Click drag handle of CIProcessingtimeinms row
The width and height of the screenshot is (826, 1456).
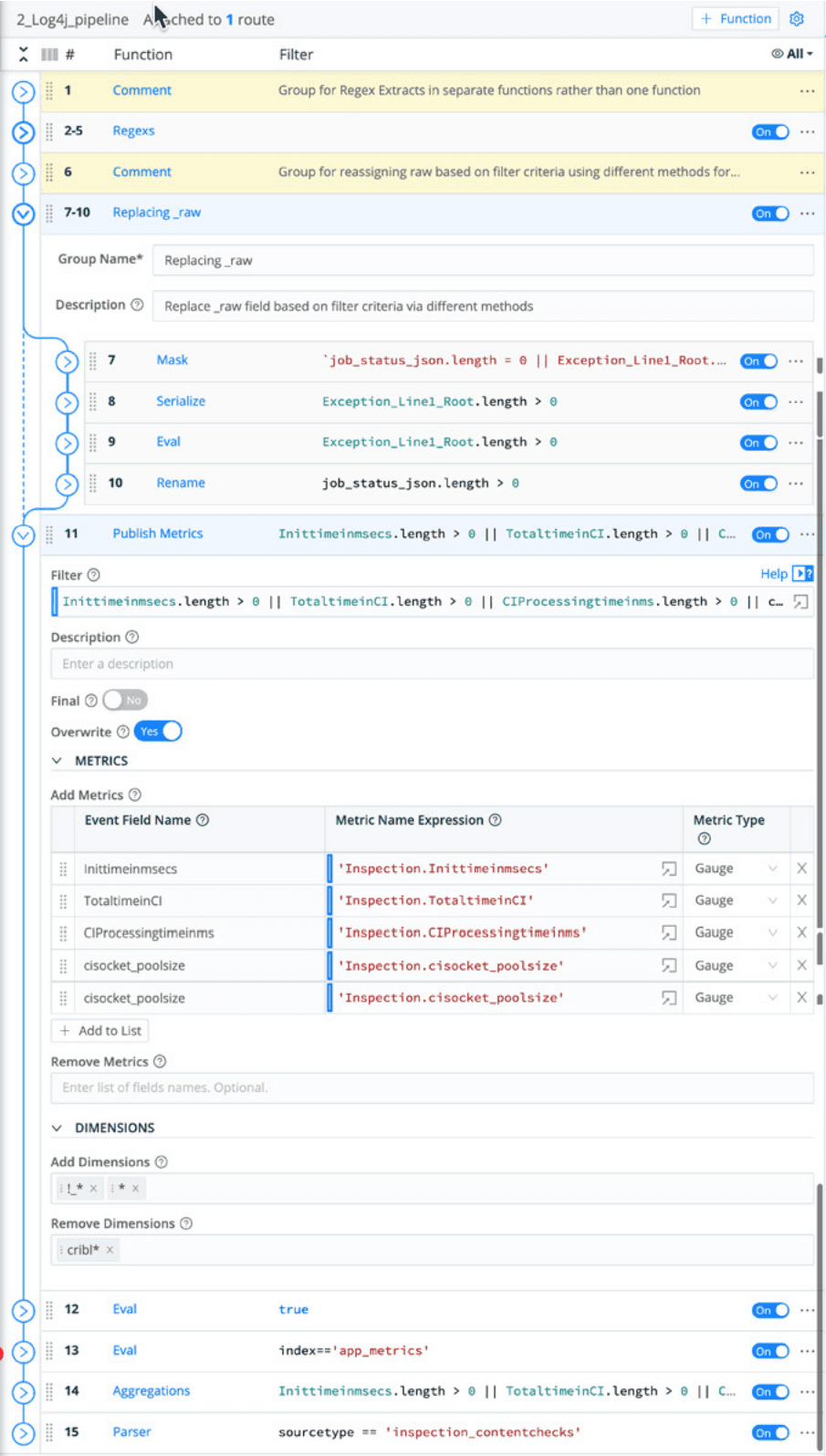coord(63,932)
